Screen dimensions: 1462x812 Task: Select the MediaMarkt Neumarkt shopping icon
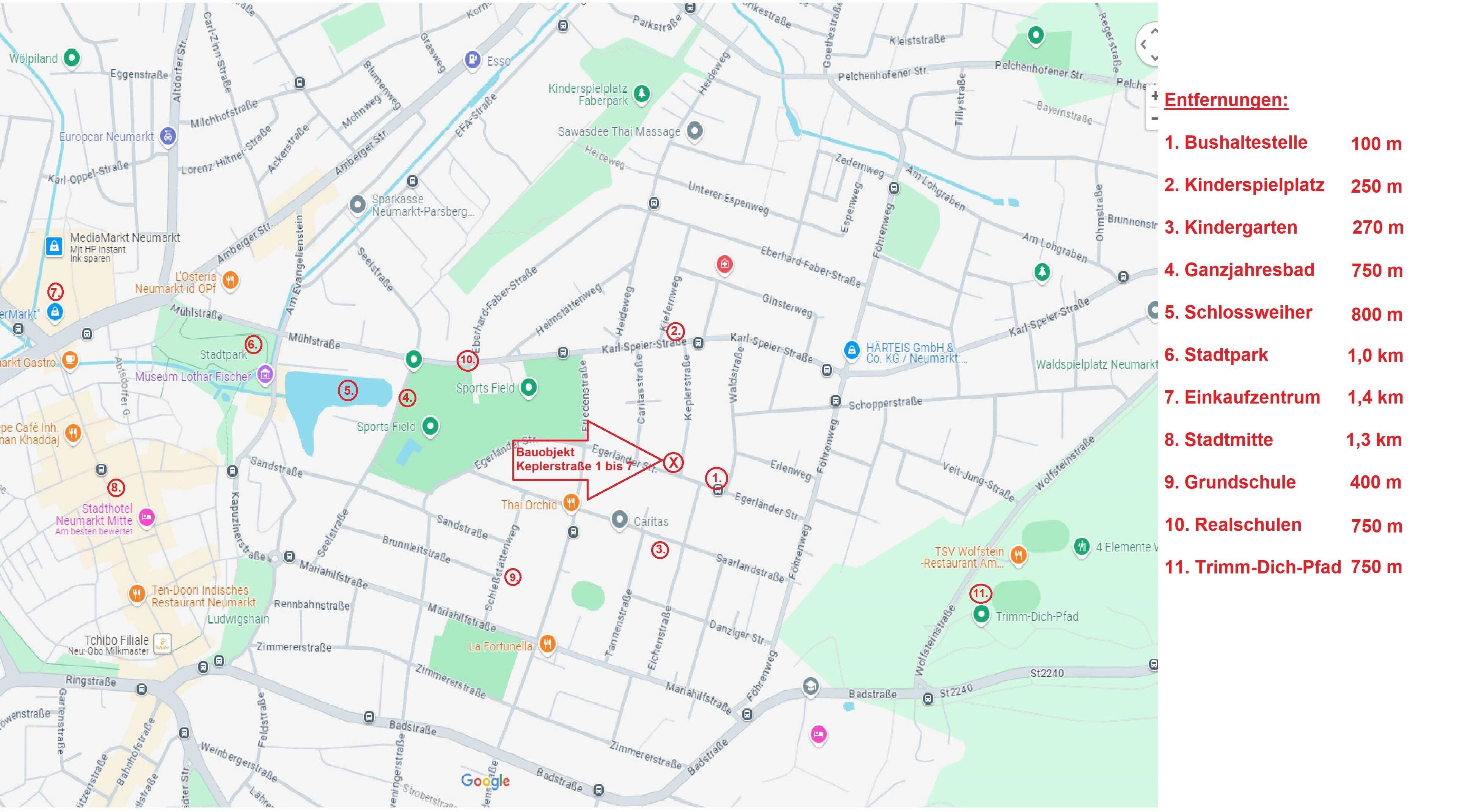54,247
